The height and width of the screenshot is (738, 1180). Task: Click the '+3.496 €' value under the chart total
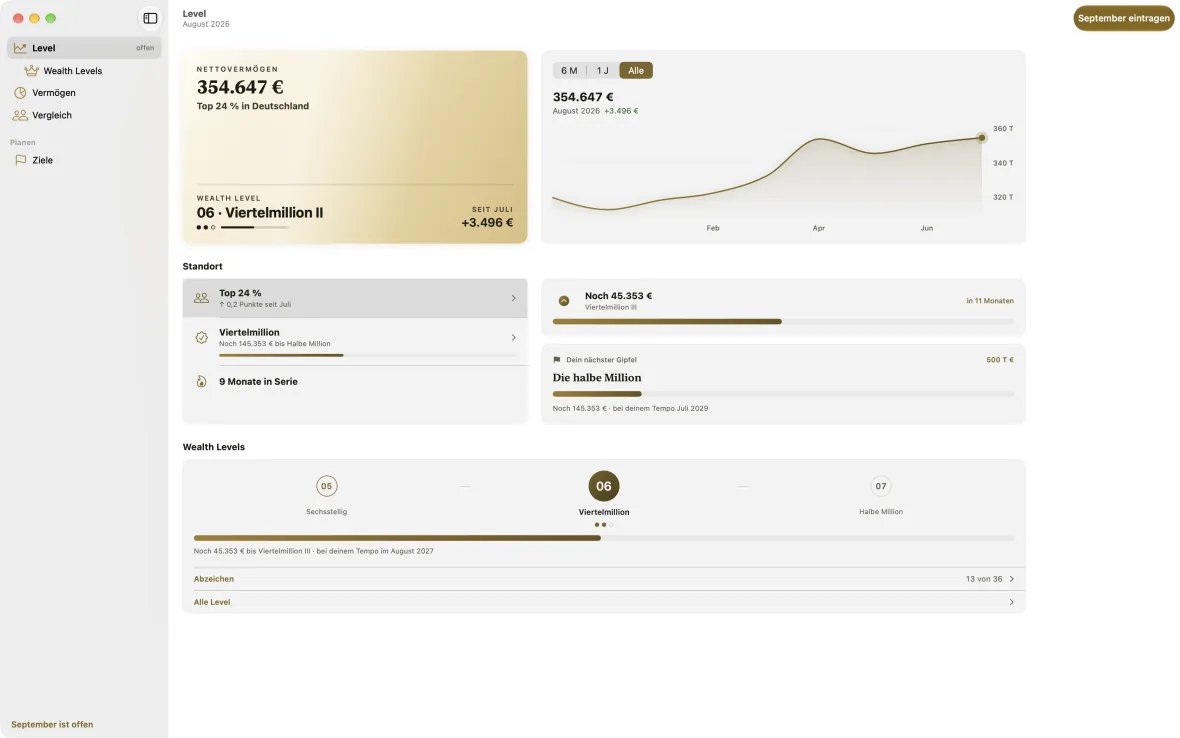[x=621, y=111]
